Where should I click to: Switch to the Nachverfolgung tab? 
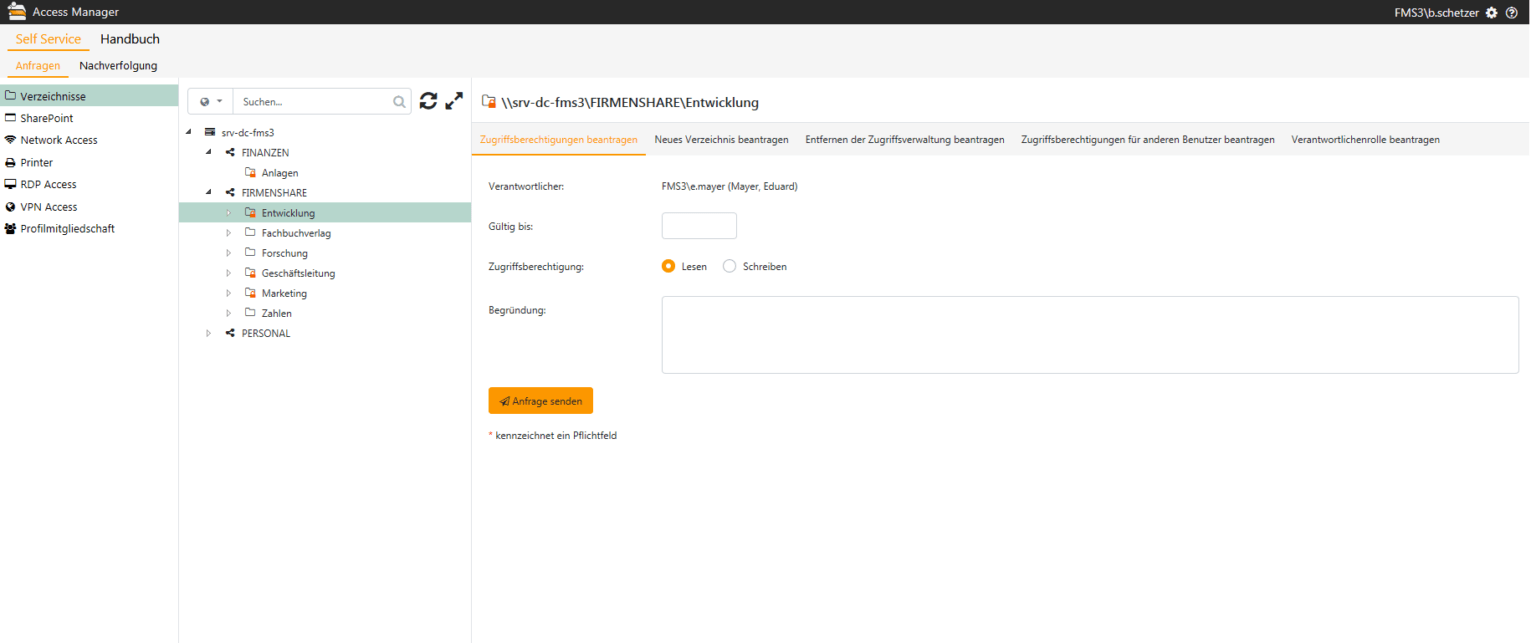pos(118,65)
